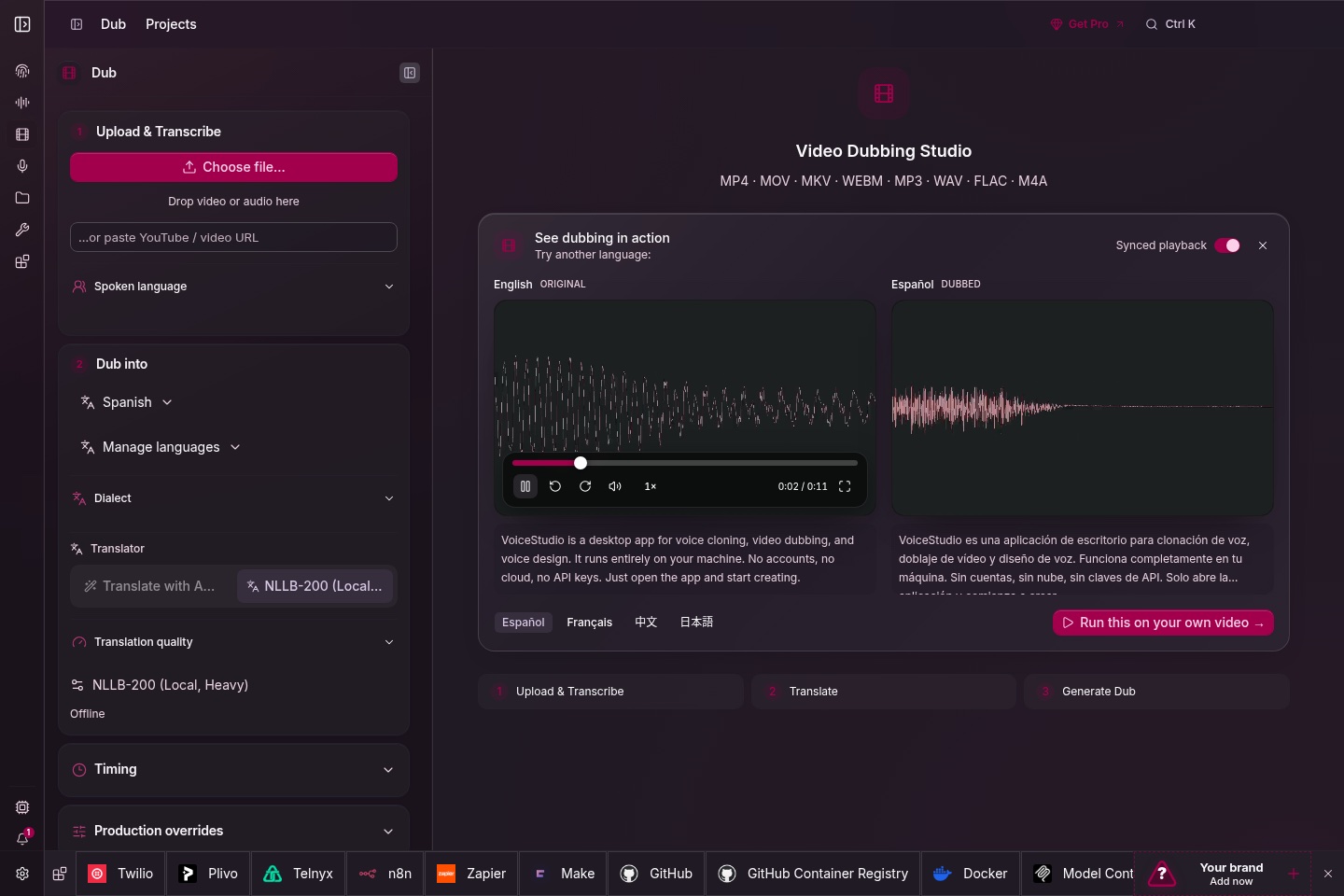Expand the Dialect section
This screenshot has height=896, width=1344.
pyautogui.click(x=233, y=498)
